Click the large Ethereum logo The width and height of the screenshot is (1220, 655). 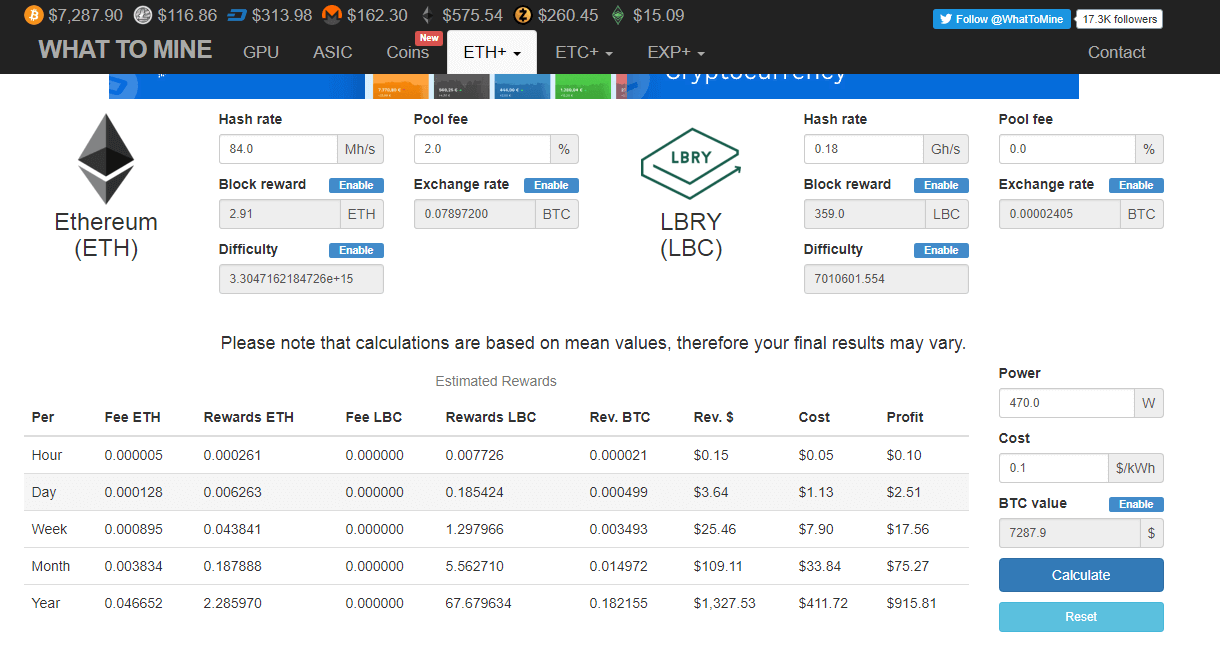click(106, 159)
